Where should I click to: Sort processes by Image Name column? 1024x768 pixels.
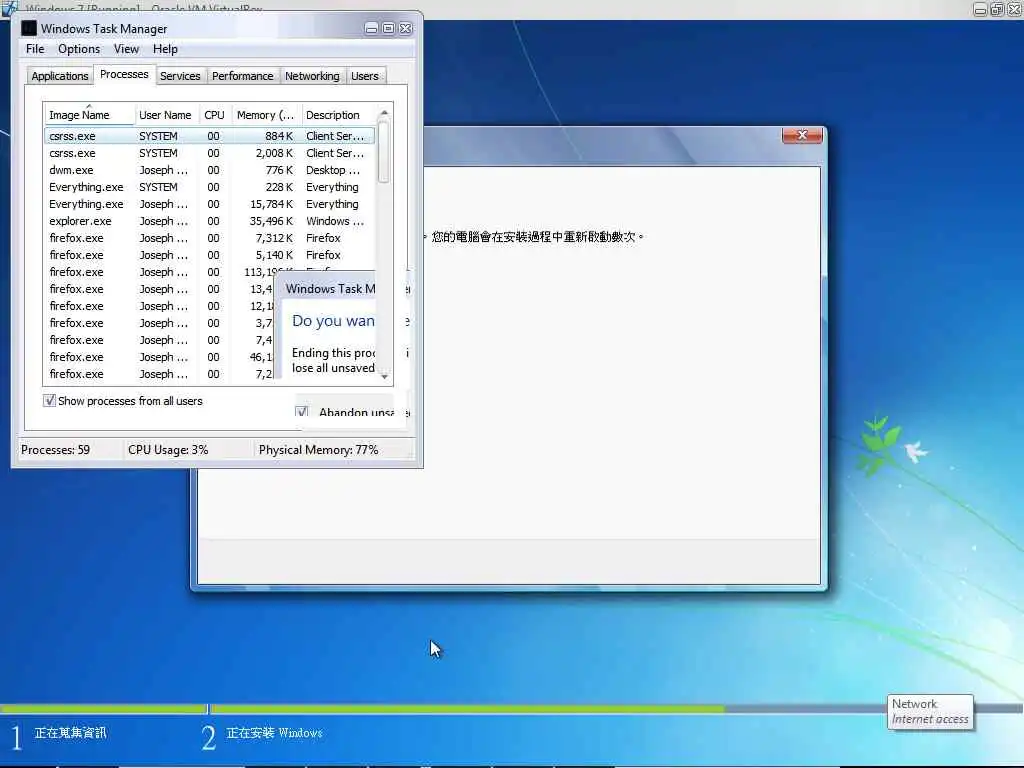coord(89,115)
